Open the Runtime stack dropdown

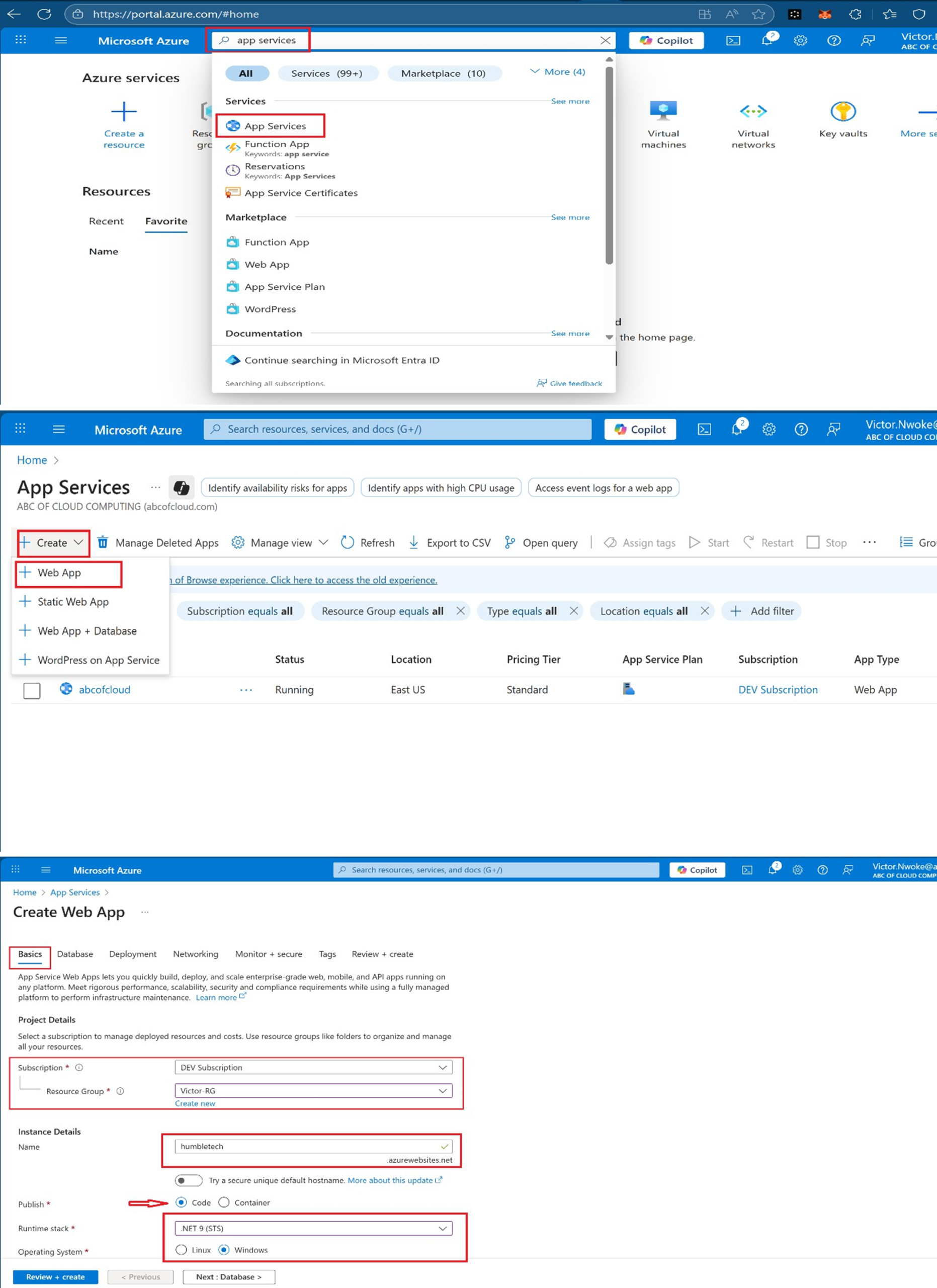coord(314,1228)
